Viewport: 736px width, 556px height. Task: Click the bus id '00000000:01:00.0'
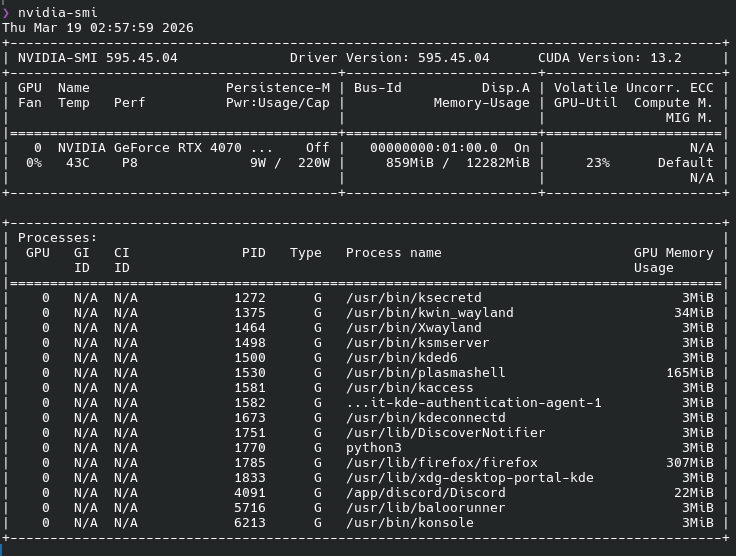point(434,148)
